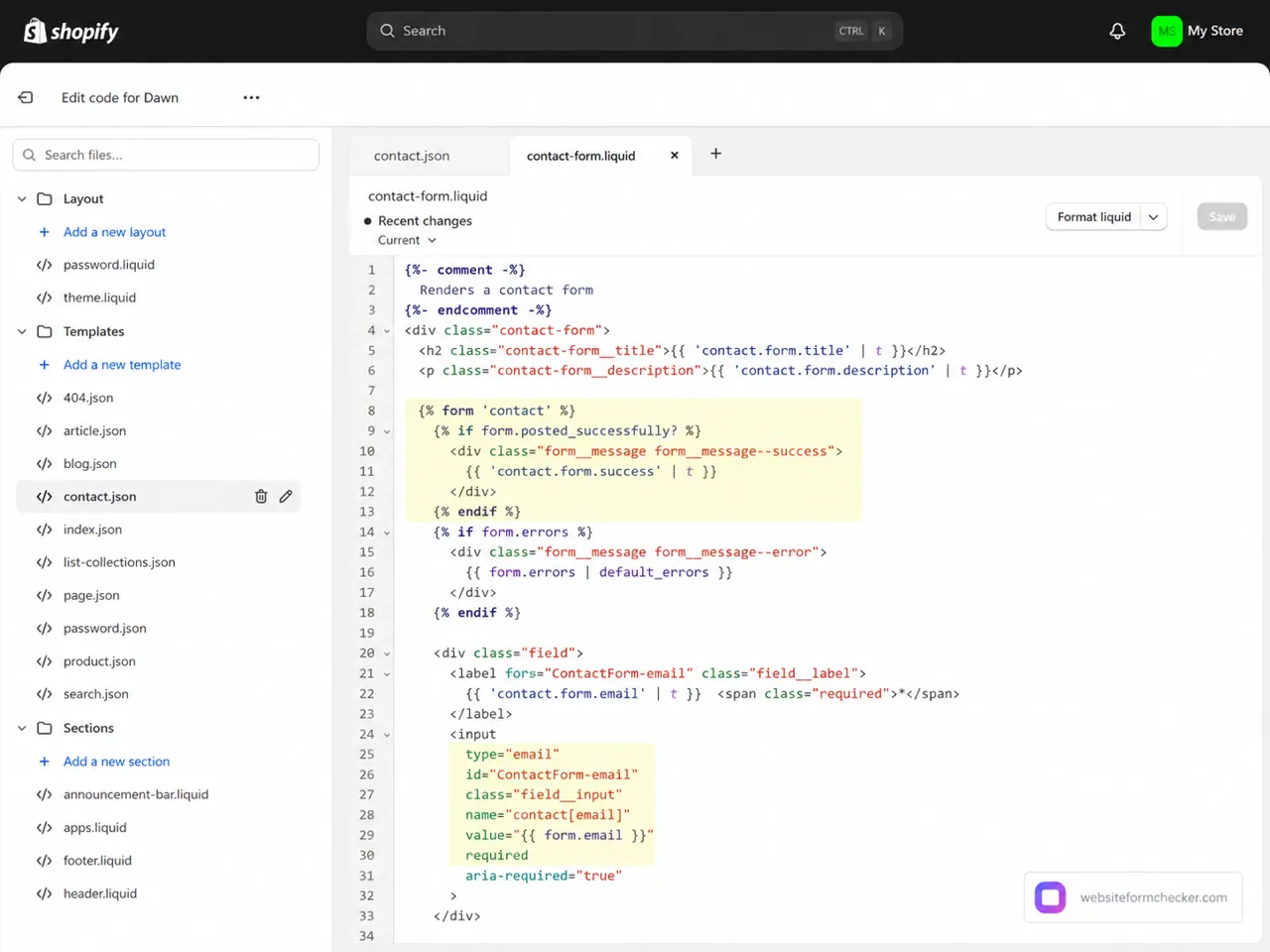Click the code icon beside 404.json
Image resolution: width=1270 pixels, height=952 pixels.
click(x=44, y=398)
